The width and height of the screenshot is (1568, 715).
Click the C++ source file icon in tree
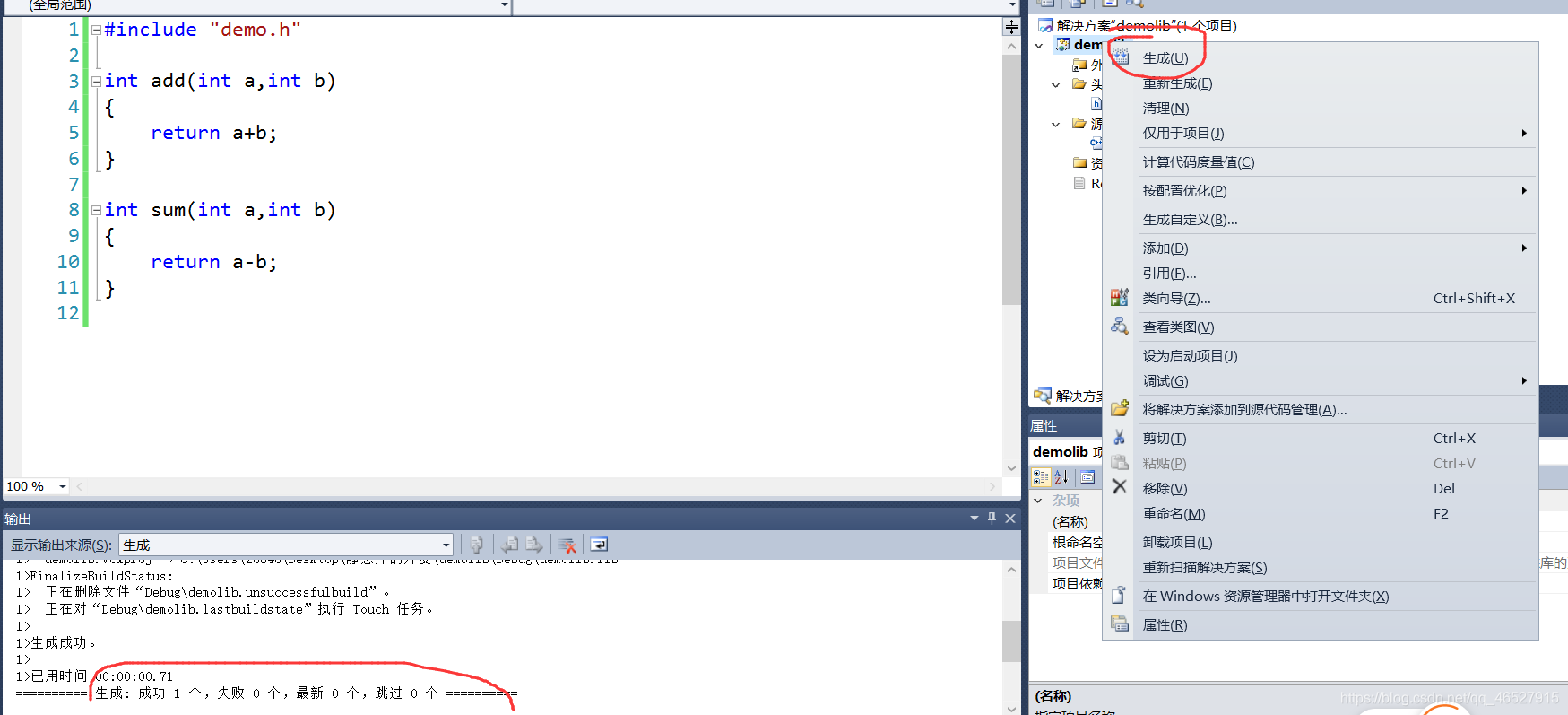pos(1096,143)
